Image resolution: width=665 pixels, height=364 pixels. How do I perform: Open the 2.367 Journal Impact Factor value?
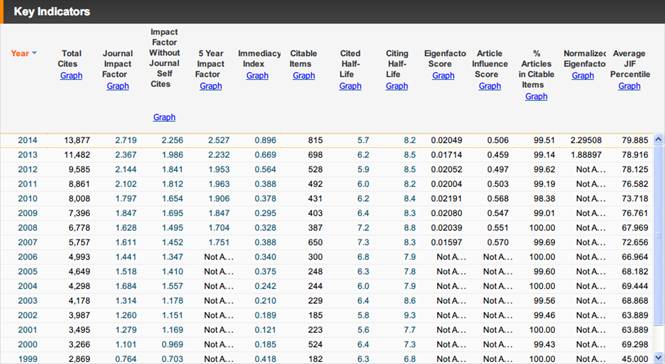point(126,155)
